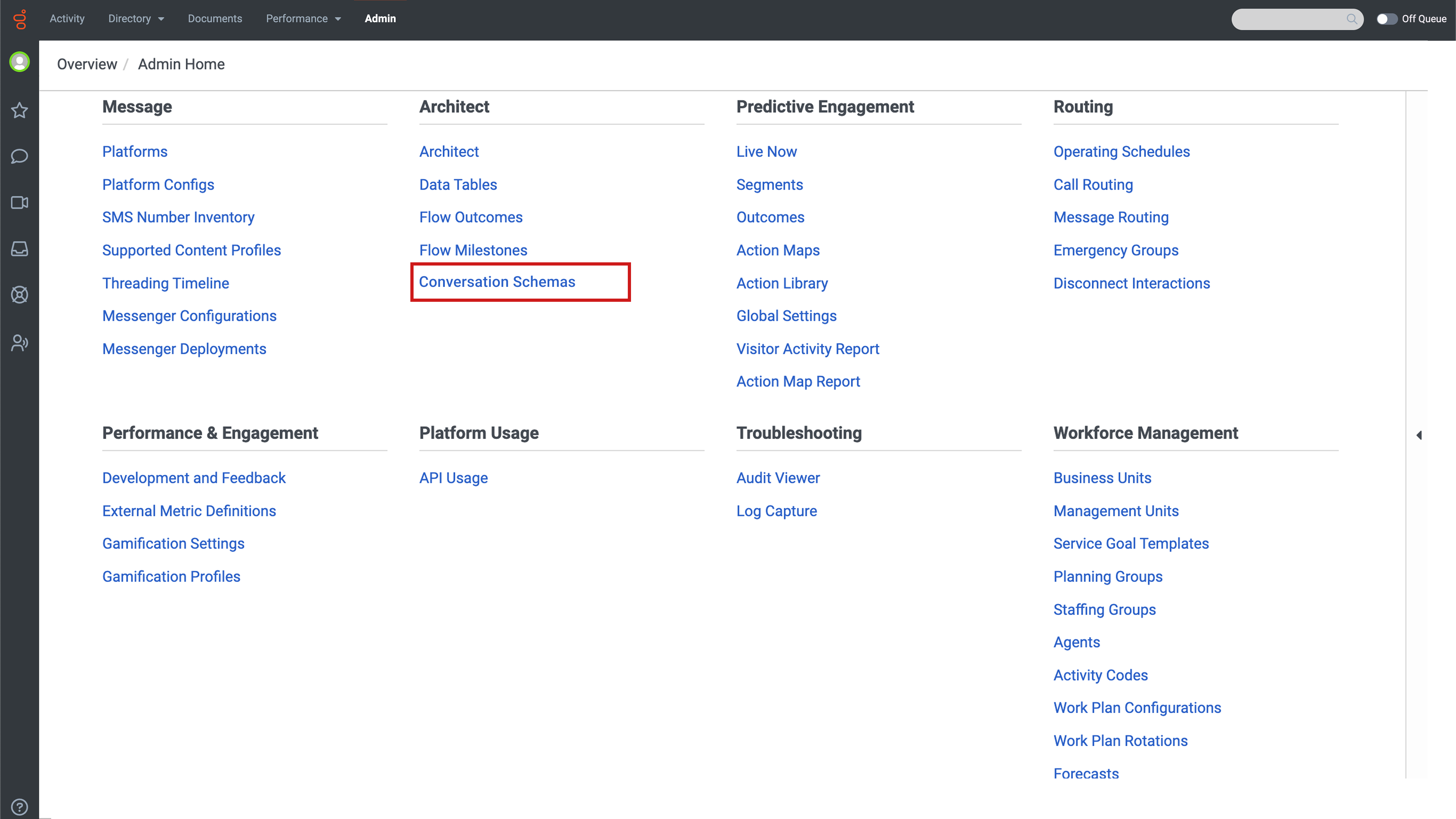Image resolution: width=1456 pixels, height=819 pixels.
Task: Open the inbox tray sidebar icon
Action: [20, 249]
